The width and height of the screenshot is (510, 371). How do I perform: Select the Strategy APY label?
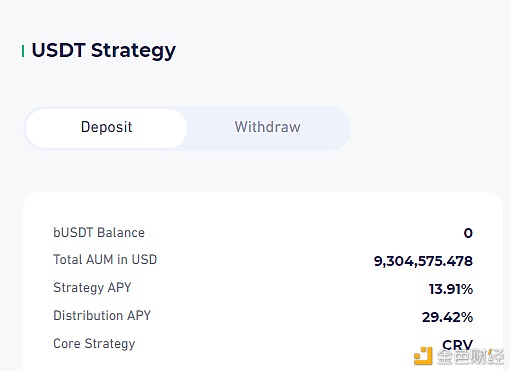coord(92,288)
